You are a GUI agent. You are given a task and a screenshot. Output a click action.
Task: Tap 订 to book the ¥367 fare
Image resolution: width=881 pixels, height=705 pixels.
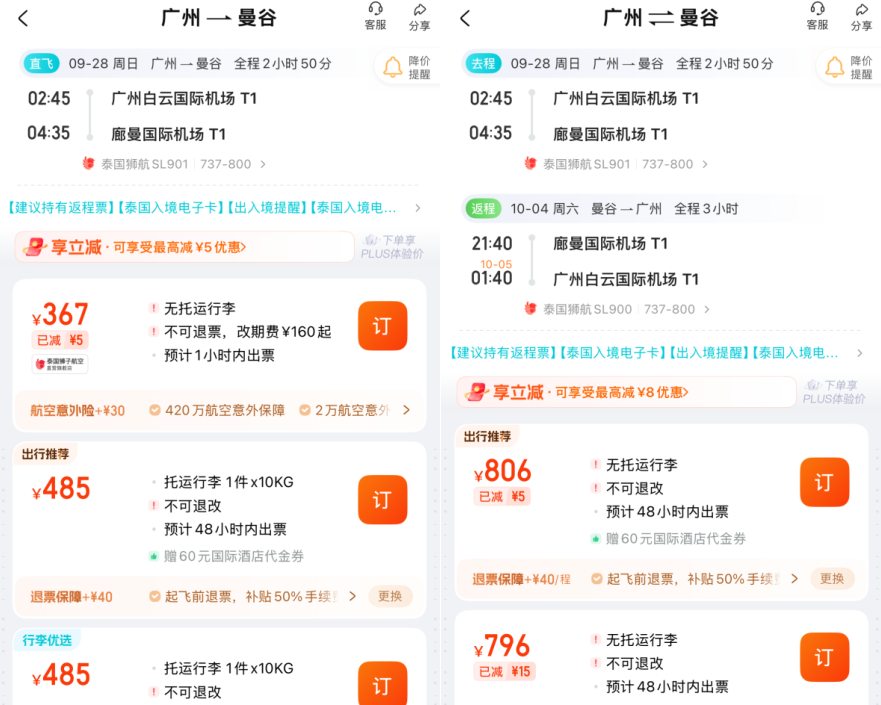382,325
